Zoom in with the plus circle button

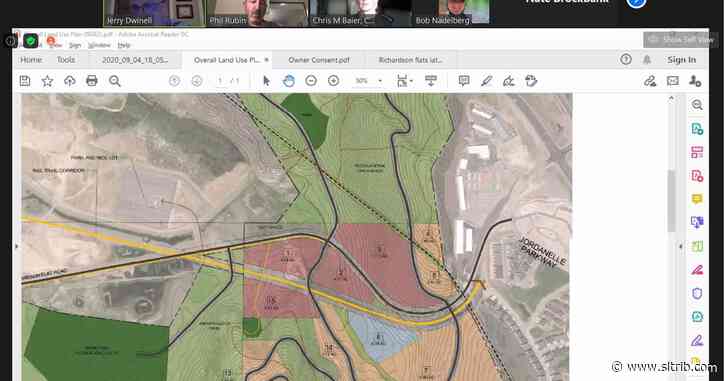pos(333,81)
